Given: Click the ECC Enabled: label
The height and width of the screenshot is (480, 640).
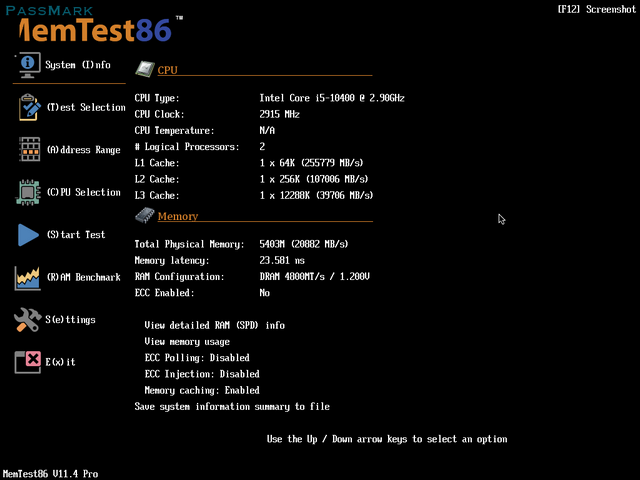Looking at the screenshot, I should 164,293.
